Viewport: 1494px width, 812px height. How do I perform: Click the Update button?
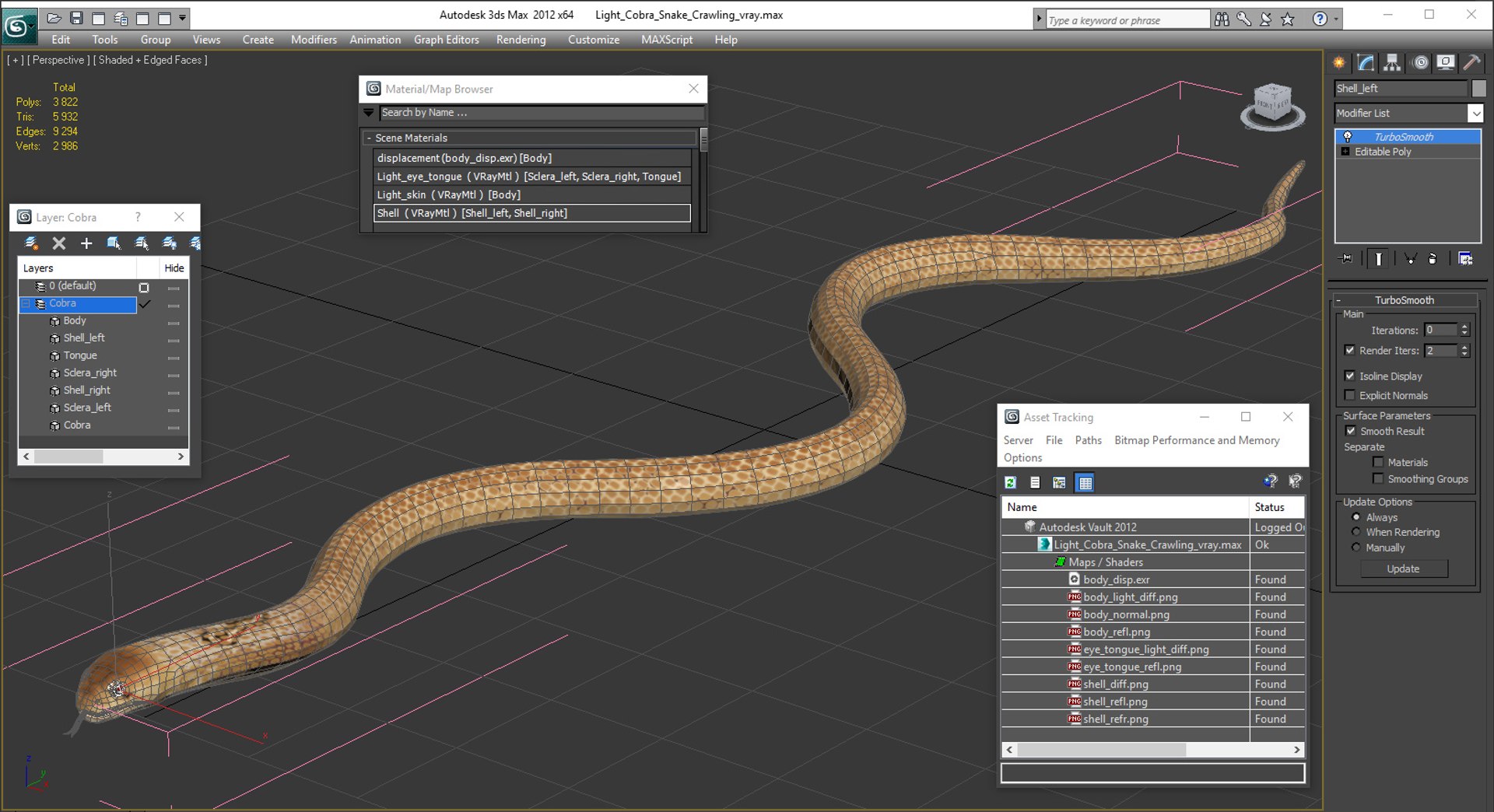point(1403,569)
